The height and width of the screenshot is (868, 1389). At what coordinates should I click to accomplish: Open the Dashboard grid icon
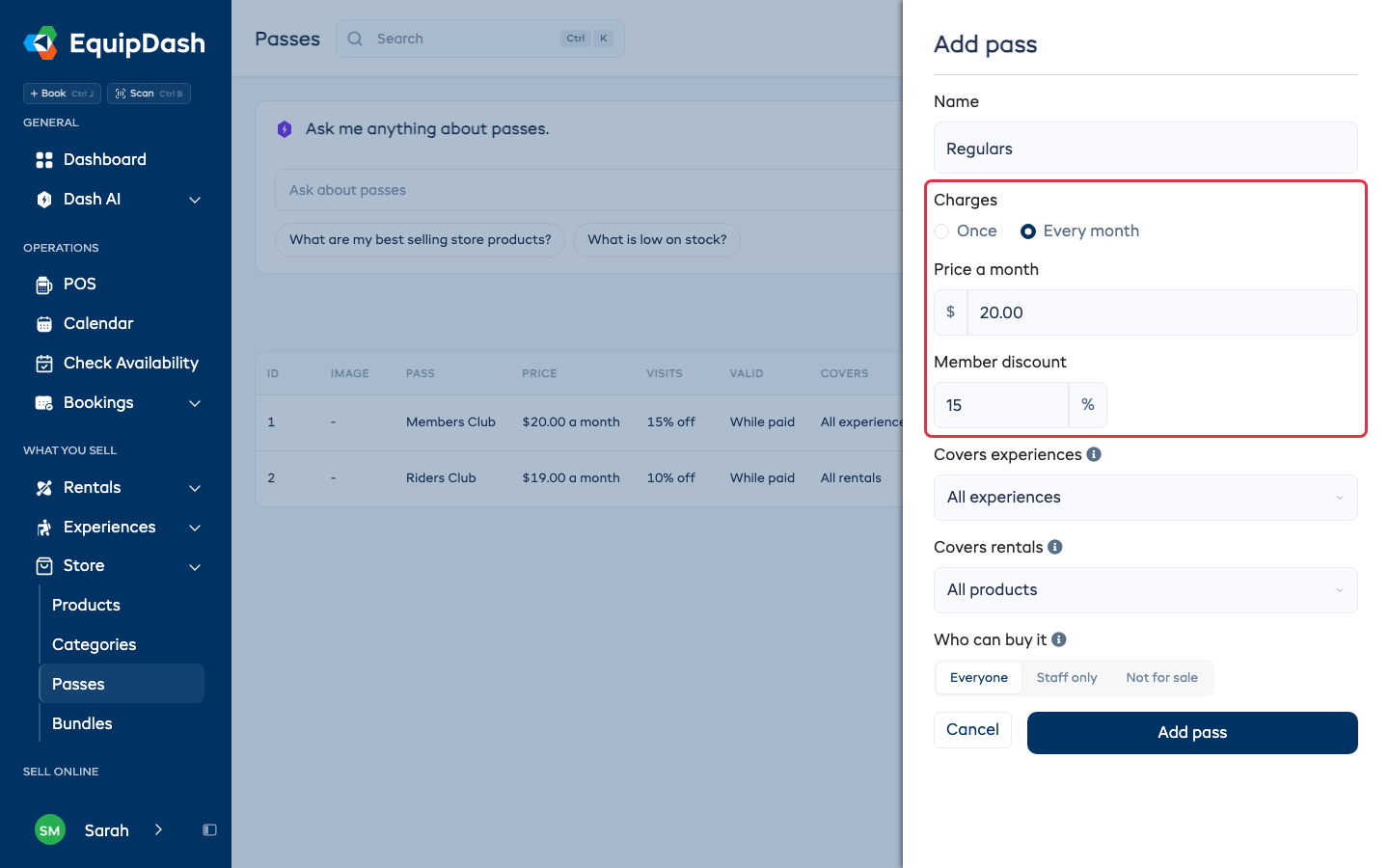44,160
